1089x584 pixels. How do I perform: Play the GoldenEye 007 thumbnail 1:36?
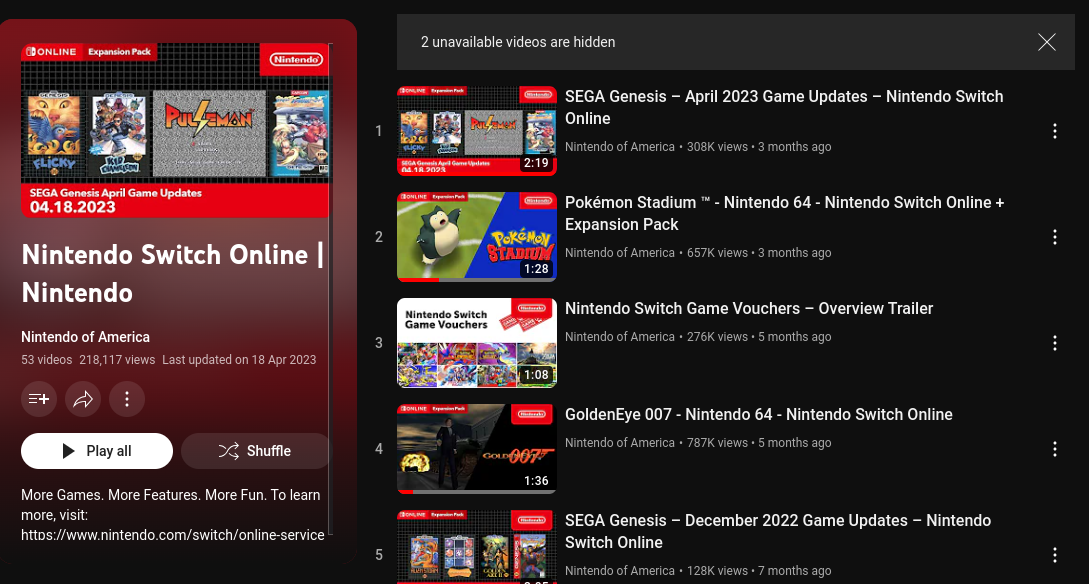coord(476,449)
